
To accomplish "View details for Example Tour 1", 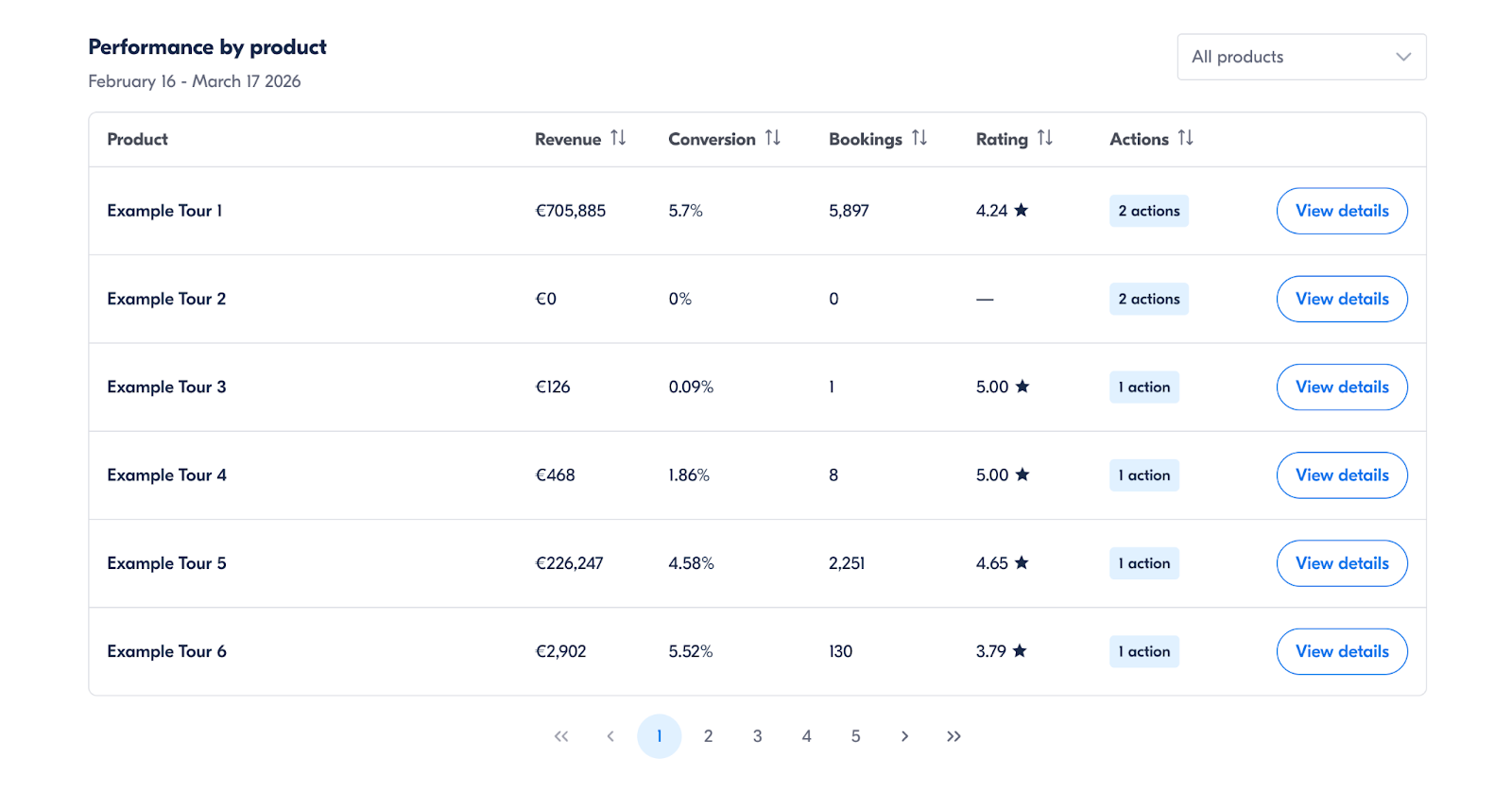I will pyautogui.click(x=1341, y=211).
